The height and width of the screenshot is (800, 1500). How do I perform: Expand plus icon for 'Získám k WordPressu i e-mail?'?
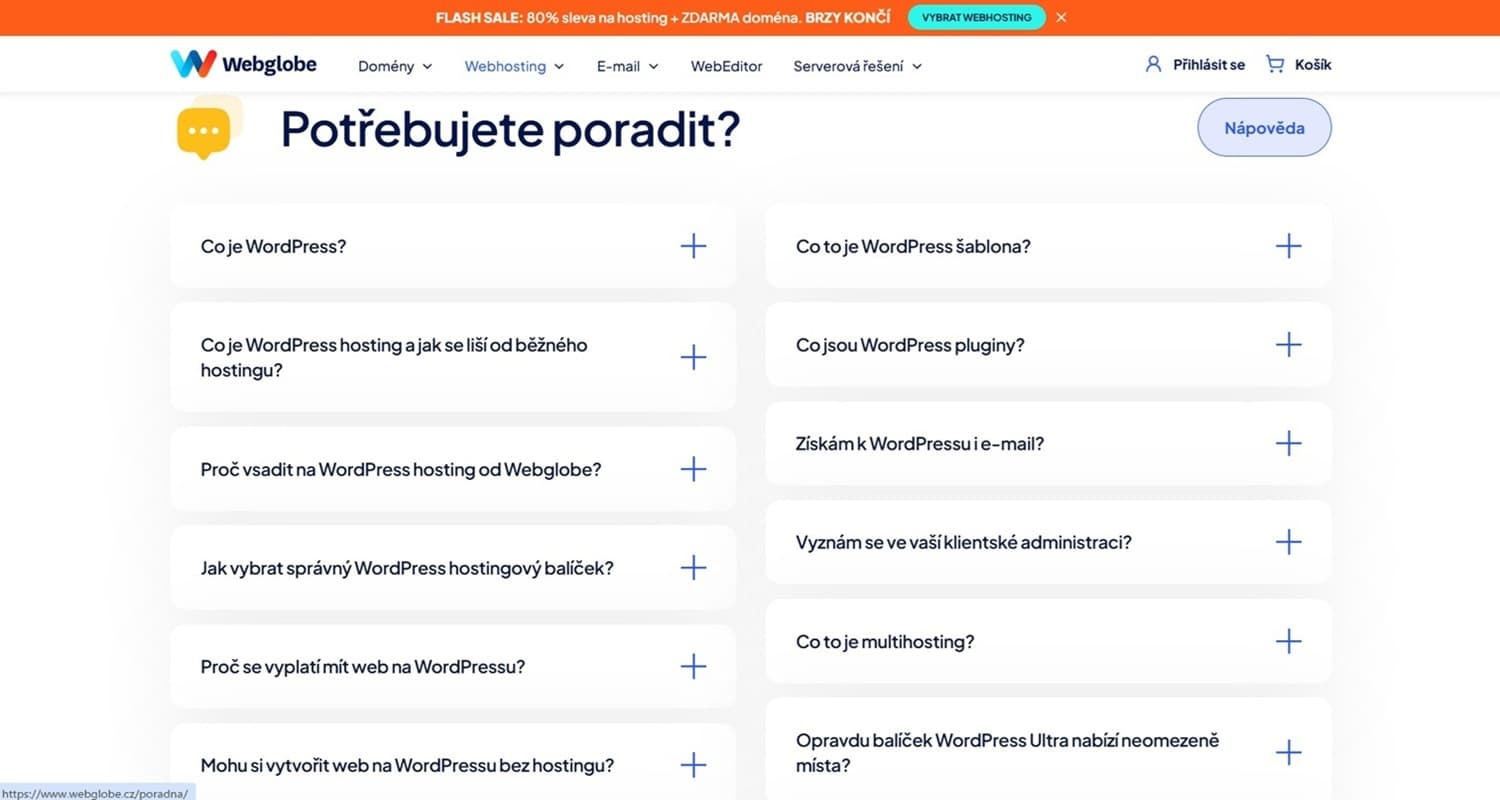(x=1289, y=443)
